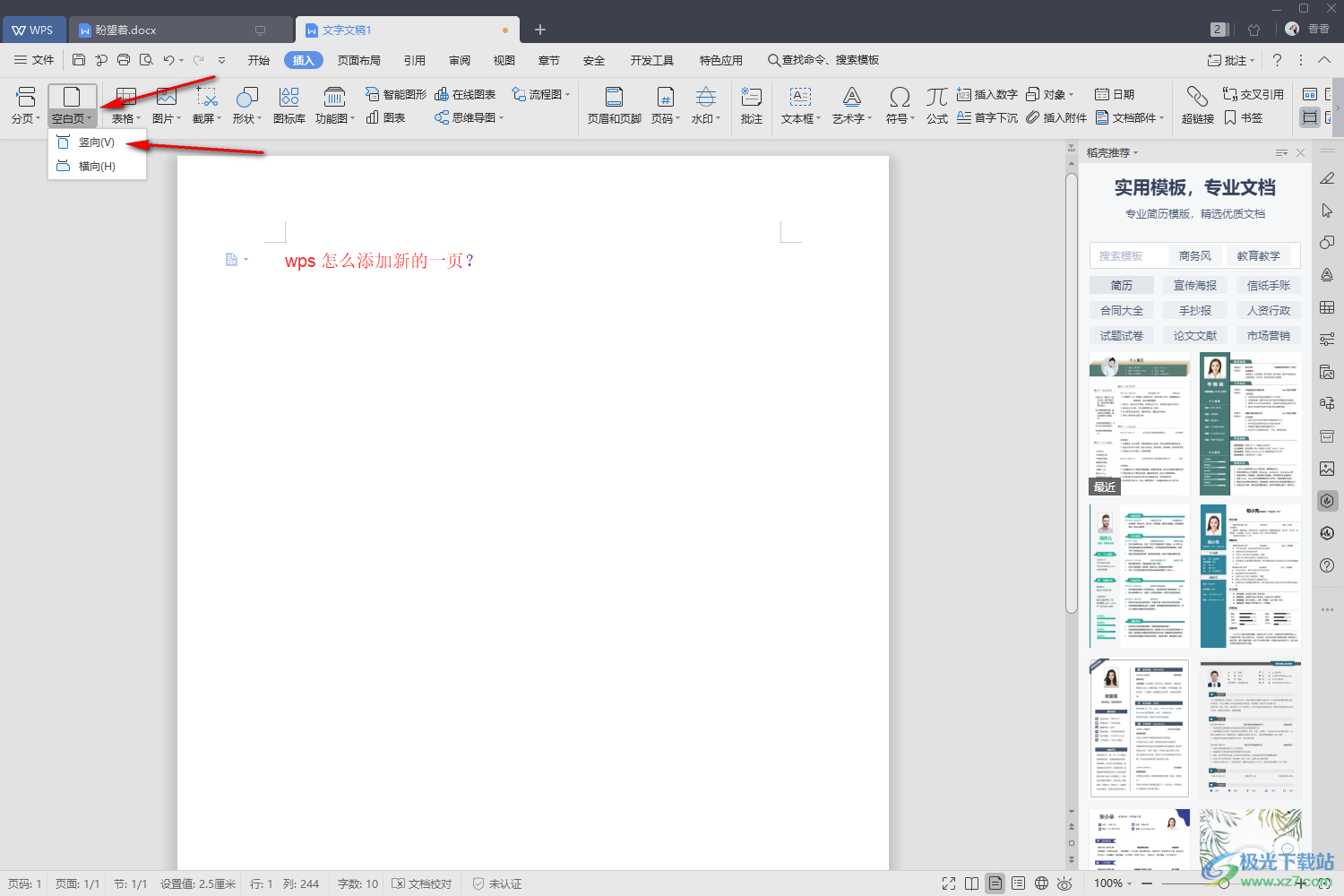Switch to the References (引用) tab

tap(415, 60)
